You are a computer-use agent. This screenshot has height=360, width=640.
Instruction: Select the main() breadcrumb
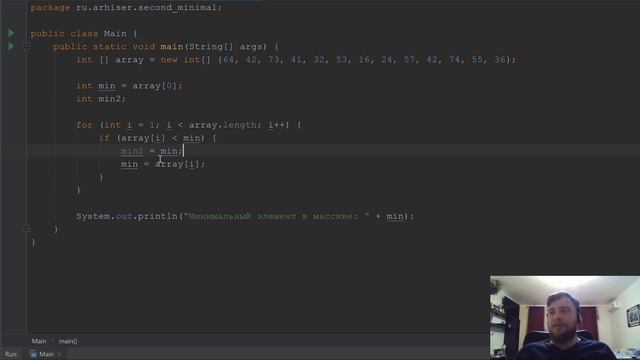(x=68, y=341)
